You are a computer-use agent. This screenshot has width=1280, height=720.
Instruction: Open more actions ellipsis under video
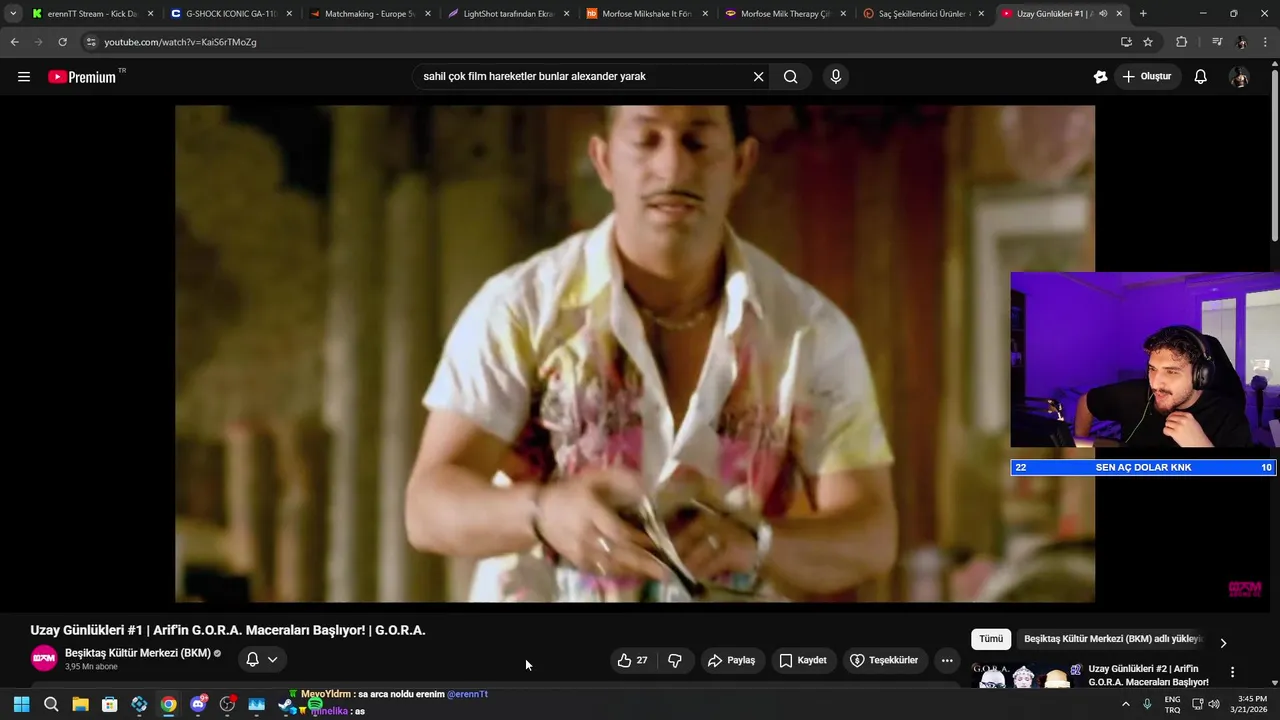[x=947, y=660]
